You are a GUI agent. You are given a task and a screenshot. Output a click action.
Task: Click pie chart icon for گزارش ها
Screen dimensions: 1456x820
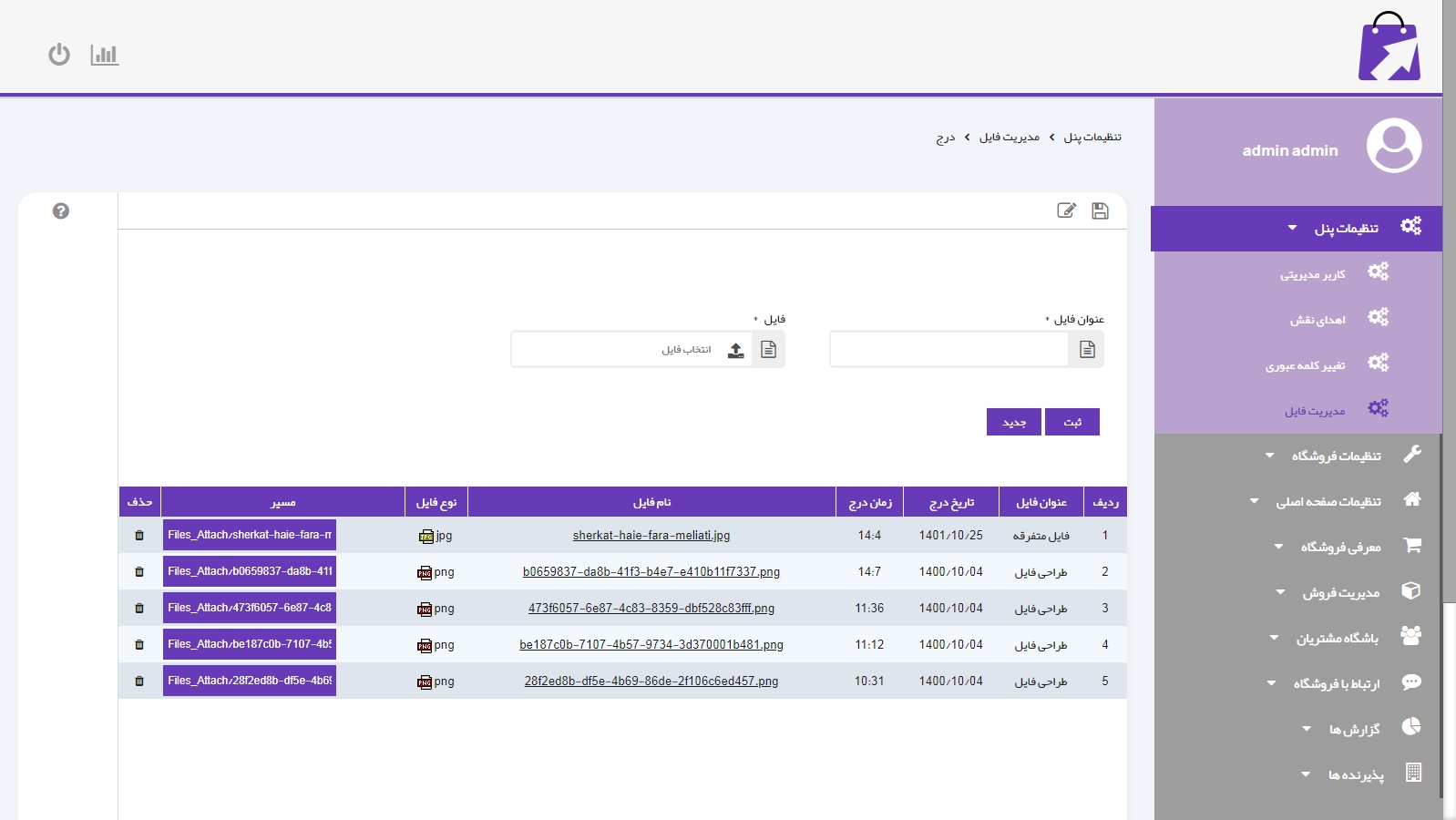coord(1411,727)
